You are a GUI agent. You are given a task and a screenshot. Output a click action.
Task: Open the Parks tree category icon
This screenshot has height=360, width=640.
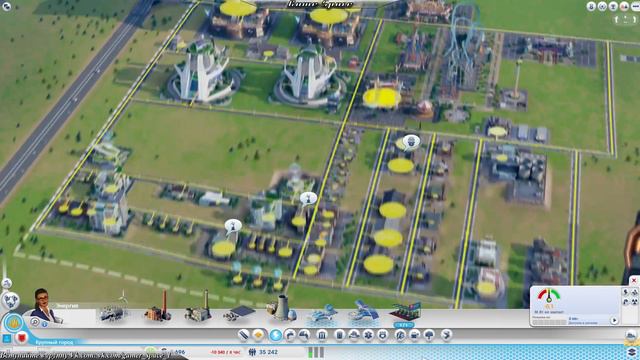429,335
